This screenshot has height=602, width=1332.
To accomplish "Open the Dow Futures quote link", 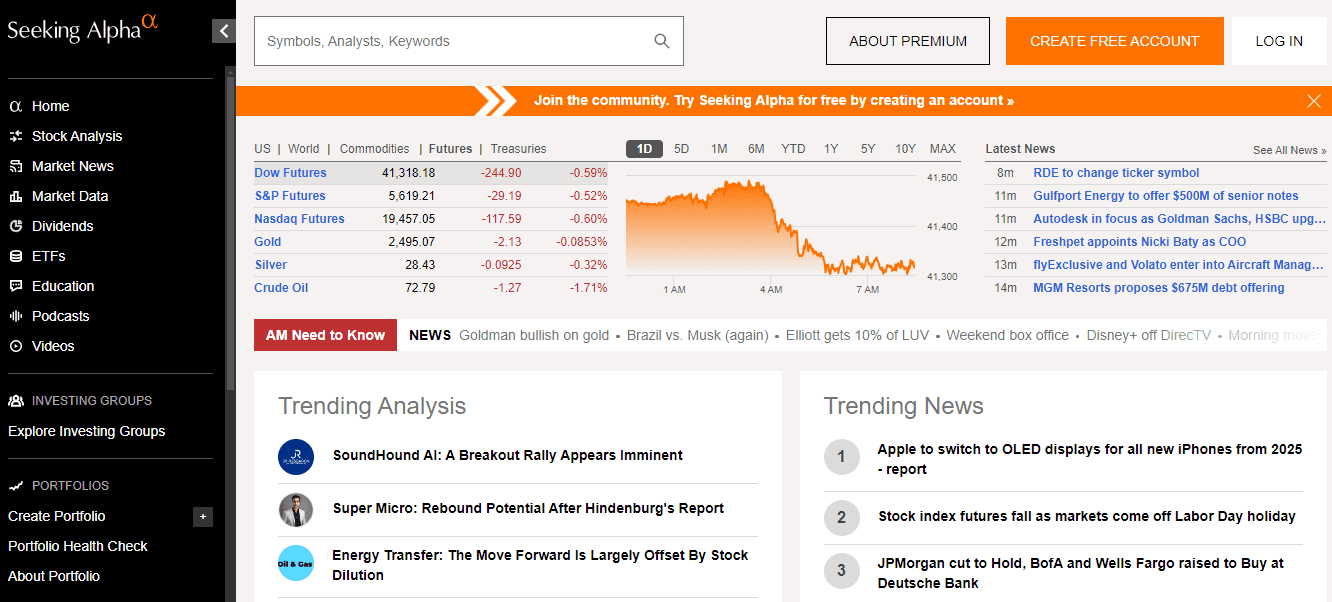I will click(x=290, y=173).
